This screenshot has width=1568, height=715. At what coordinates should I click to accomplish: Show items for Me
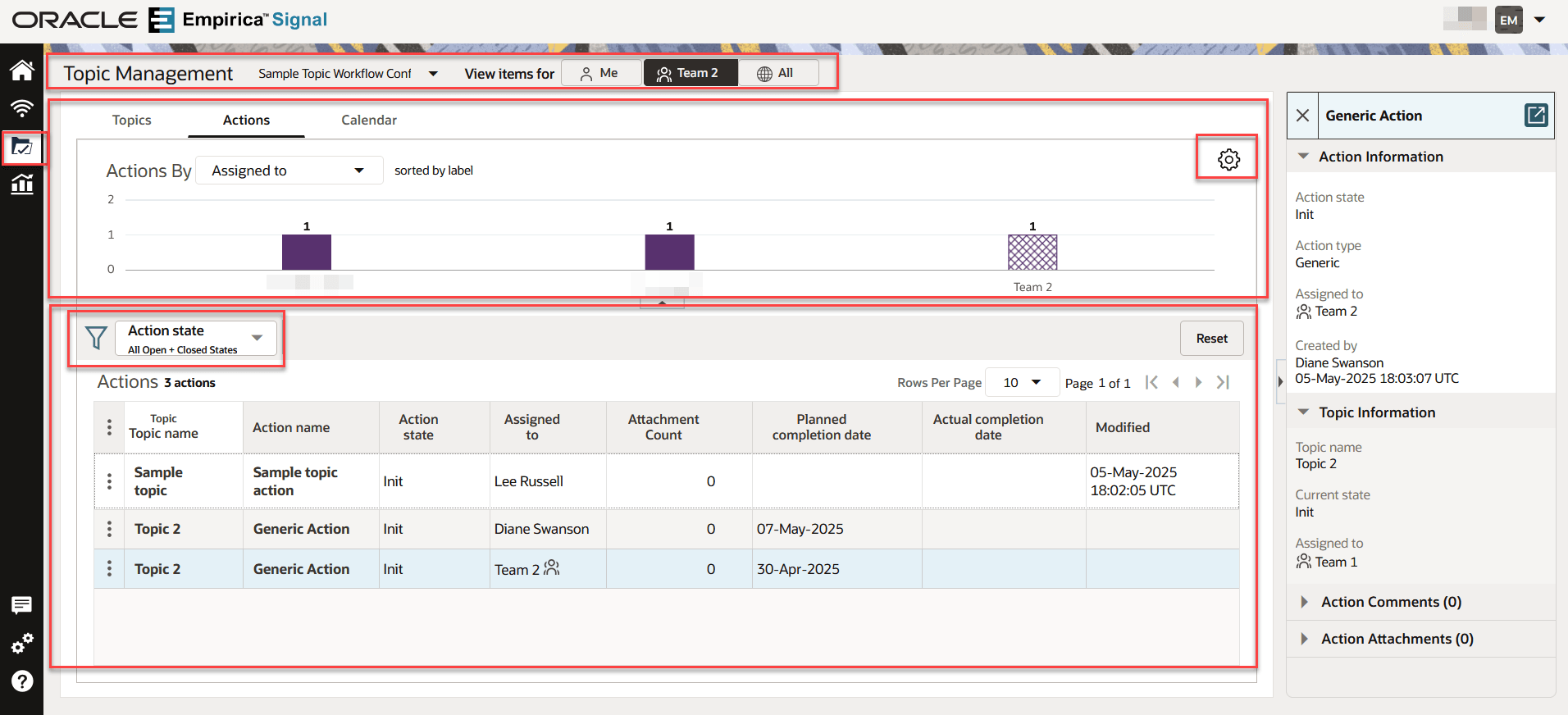tap(601, 73)
